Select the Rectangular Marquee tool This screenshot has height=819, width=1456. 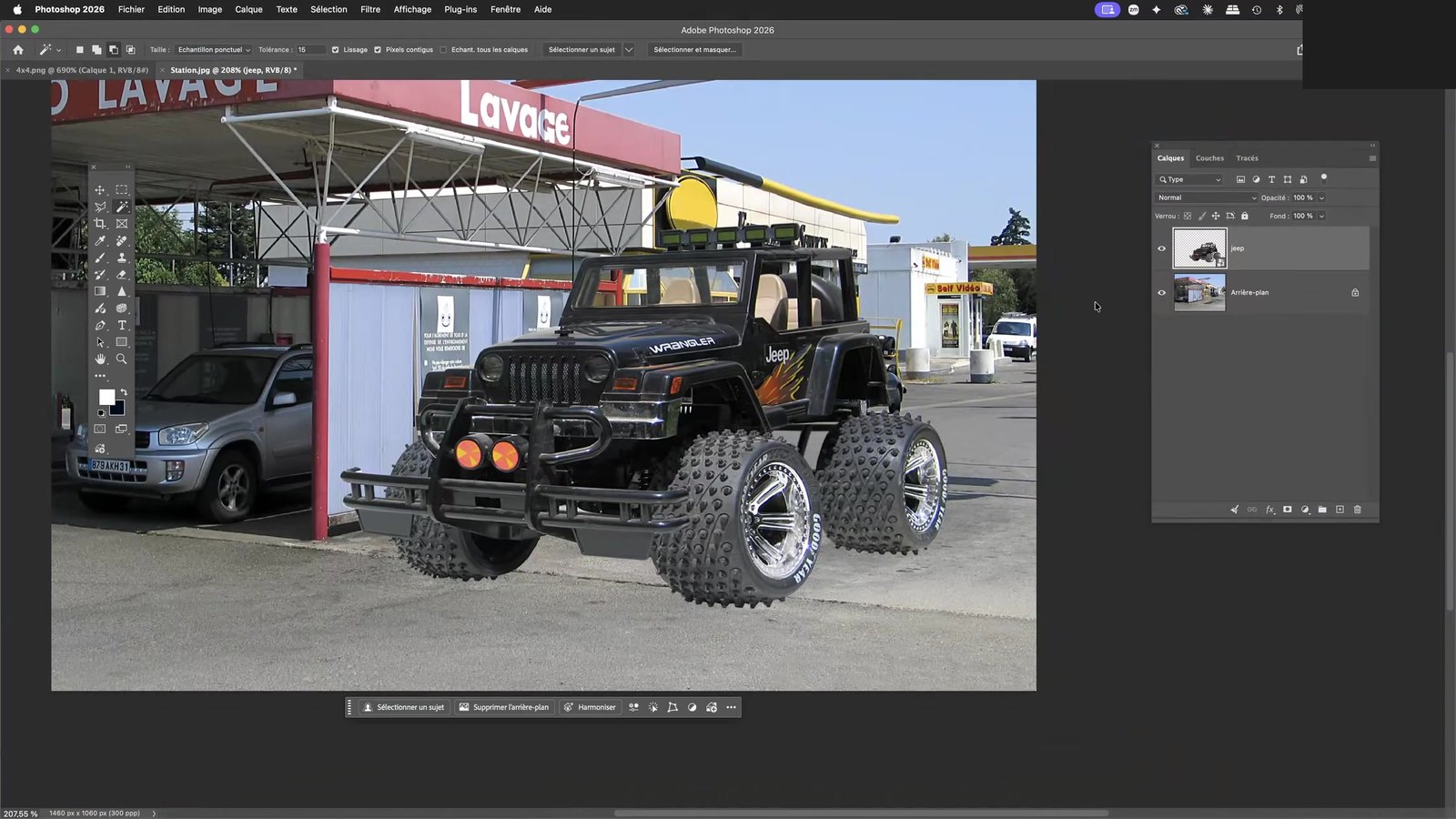[x=122, y=190]
